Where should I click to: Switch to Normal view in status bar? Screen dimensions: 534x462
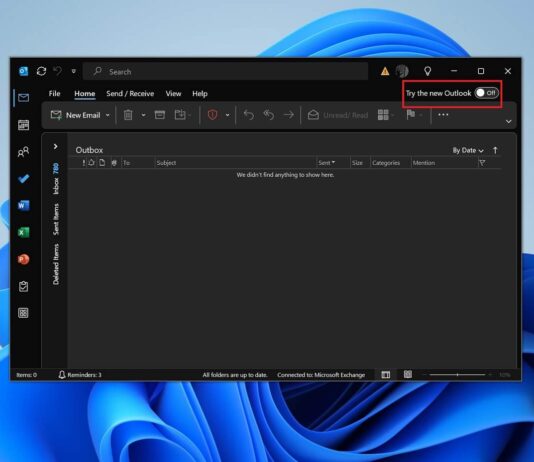tap(386, 375)
